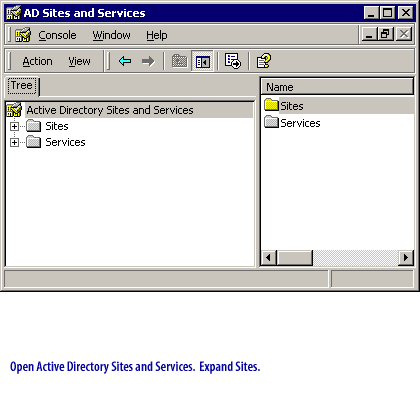Expand the Services tree node

coord(14,142)
